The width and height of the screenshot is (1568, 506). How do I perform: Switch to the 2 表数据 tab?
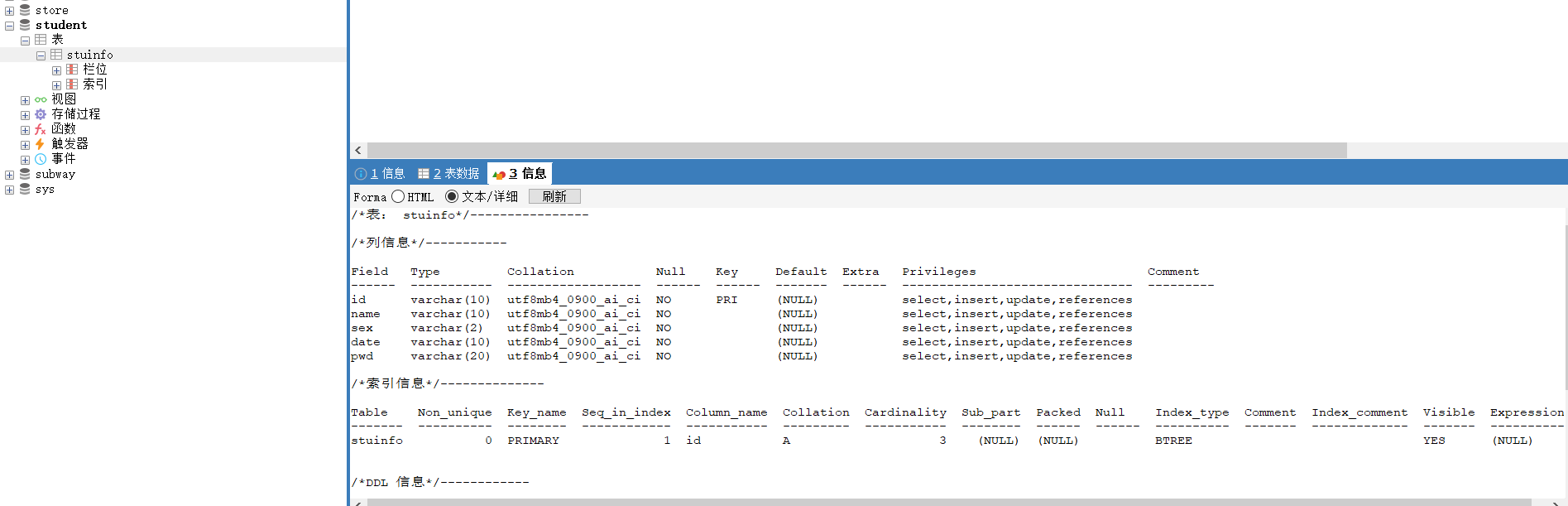click(448, 173)
